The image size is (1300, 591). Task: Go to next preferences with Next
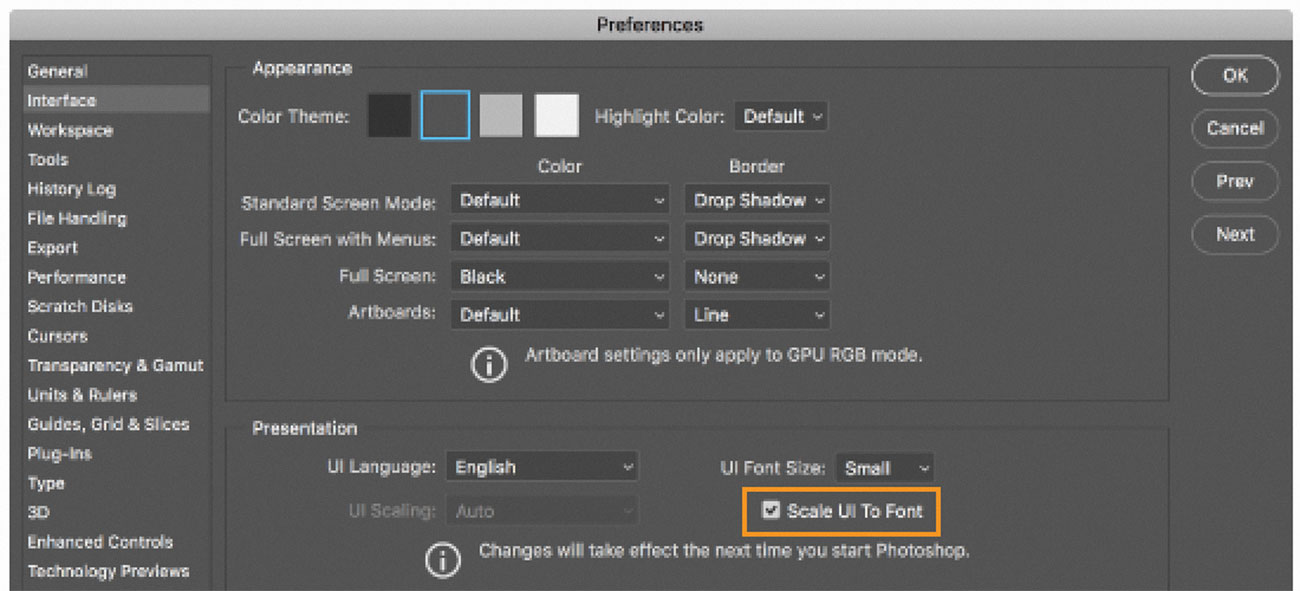coord(1235,234)
